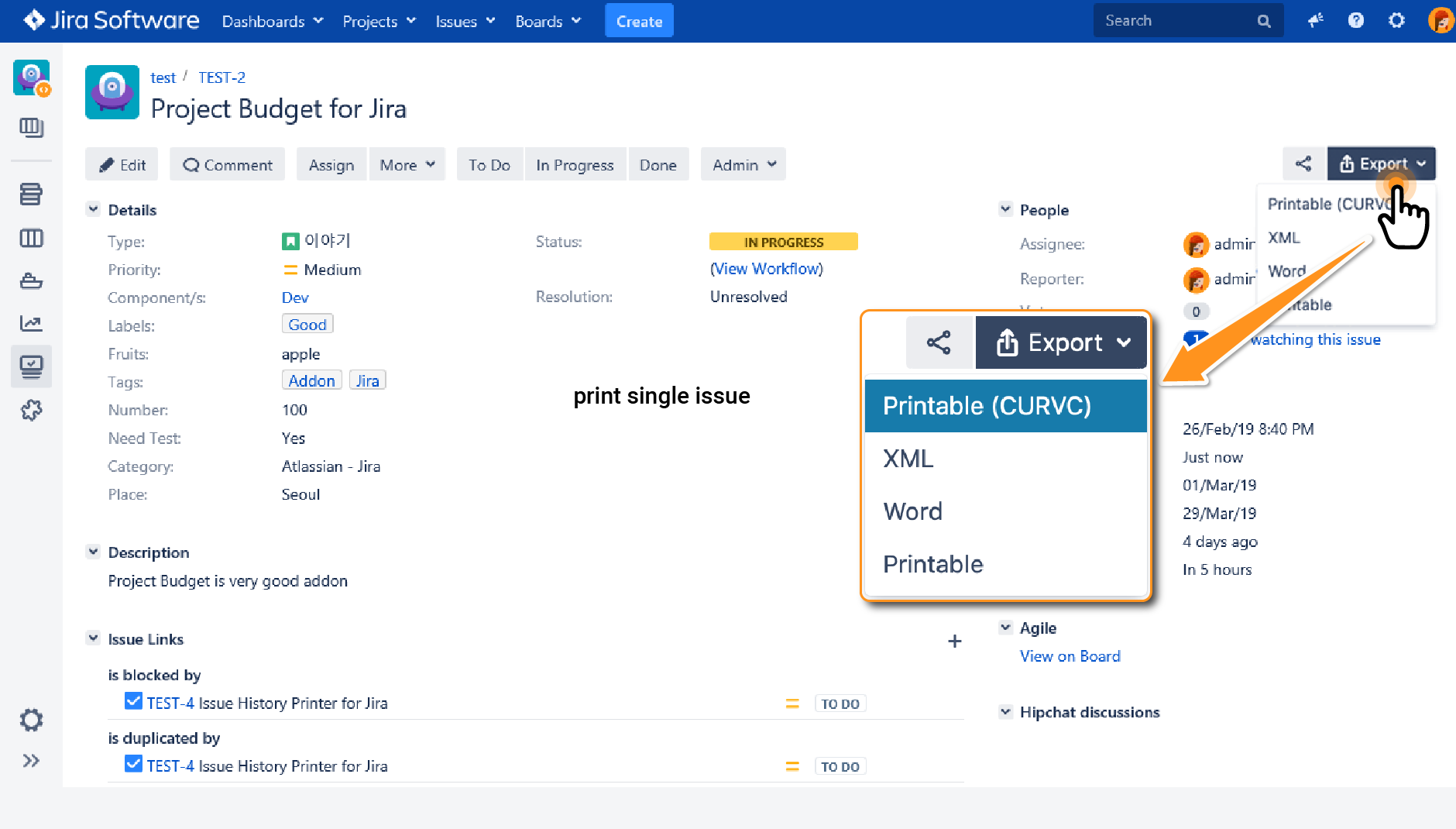Image resolution: width=1456 pixels, height=829 pixels.
Task: Open the Admin dropdown
Action: (742, 164)
